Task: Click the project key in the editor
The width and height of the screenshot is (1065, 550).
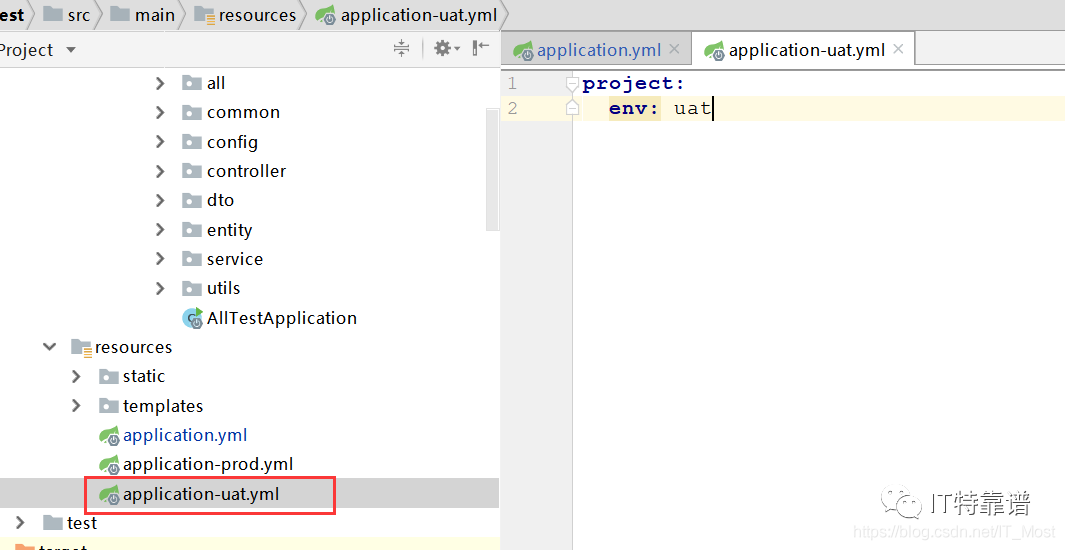Action: click(633, 84)
